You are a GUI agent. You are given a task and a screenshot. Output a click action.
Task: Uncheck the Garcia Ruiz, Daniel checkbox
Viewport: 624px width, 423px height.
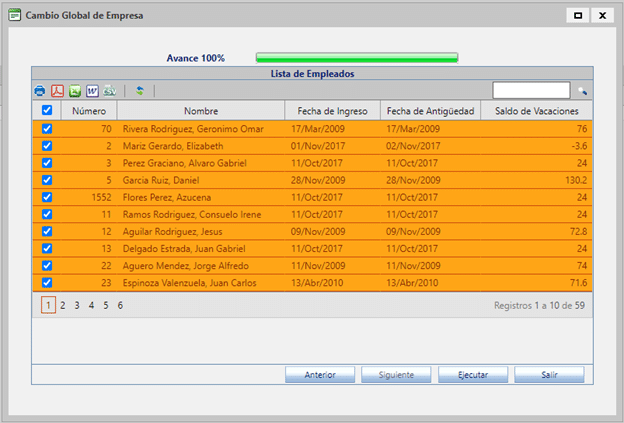tap(47, 180)
